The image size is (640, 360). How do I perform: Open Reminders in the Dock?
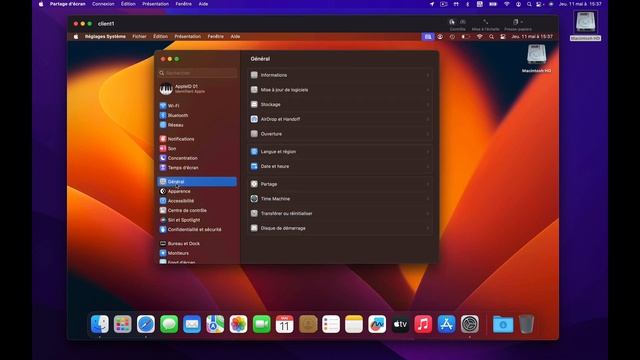point(331,324)
